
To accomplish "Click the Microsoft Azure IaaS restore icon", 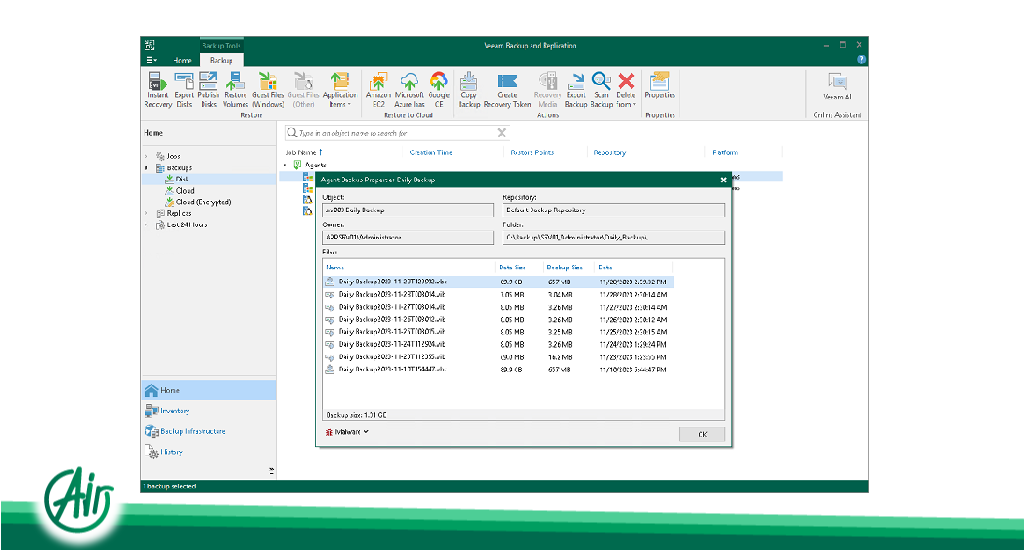I will click(x=409, y=89).
